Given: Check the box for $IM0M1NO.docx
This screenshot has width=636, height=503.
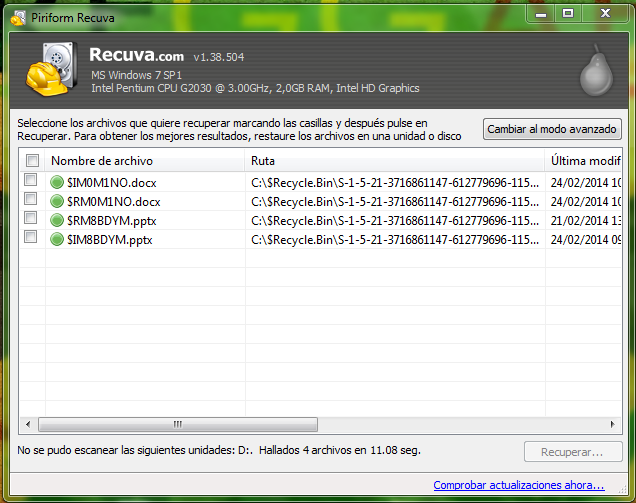Looking at the screenshot, I should (30, 180).
